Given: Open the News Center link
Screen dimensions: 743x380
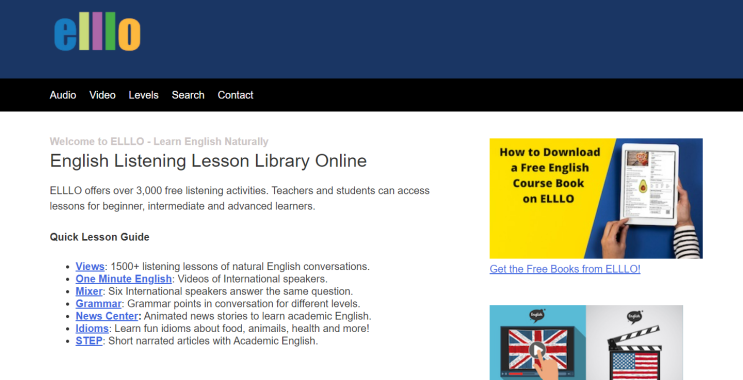Looking at the screenshot, I should pyautogui.click(x=107, y=316).
